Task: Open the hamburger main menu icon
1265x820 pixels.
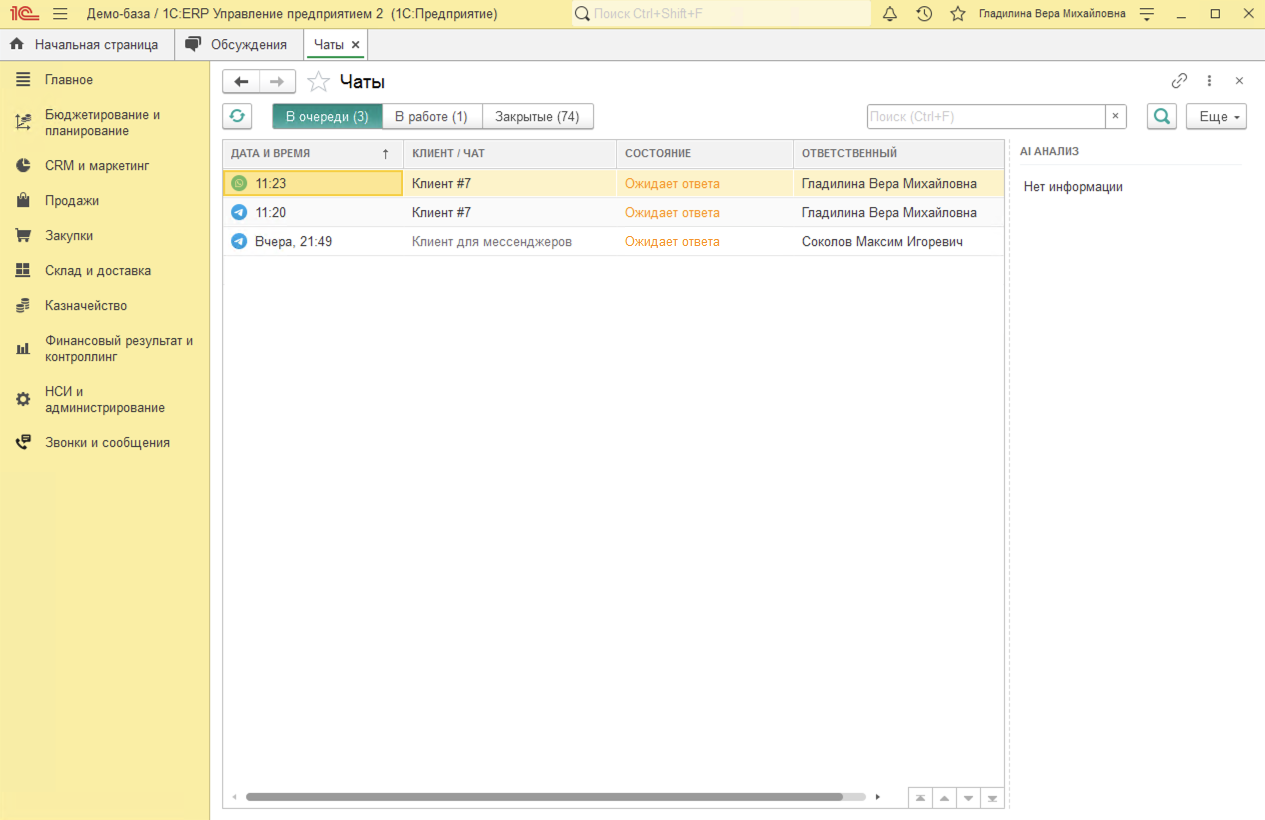Action: (60, 14)
